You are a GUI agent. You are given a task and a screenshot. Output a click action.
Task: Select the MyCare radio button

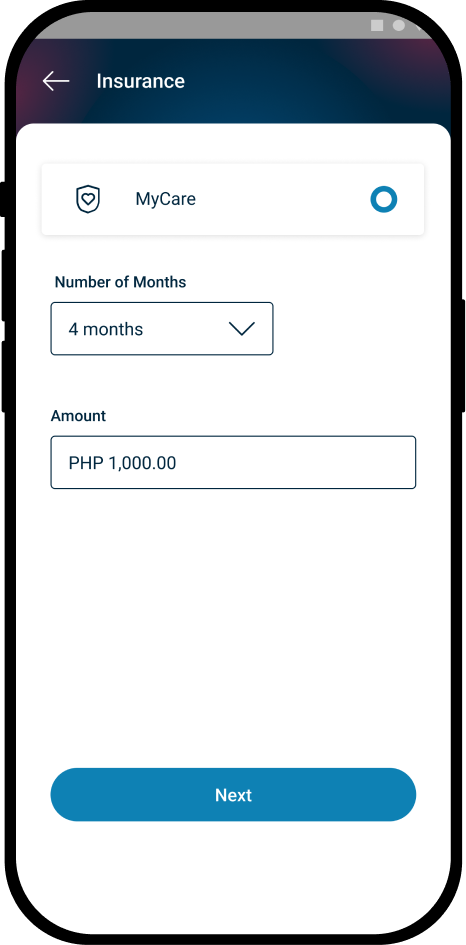[384, 199]
